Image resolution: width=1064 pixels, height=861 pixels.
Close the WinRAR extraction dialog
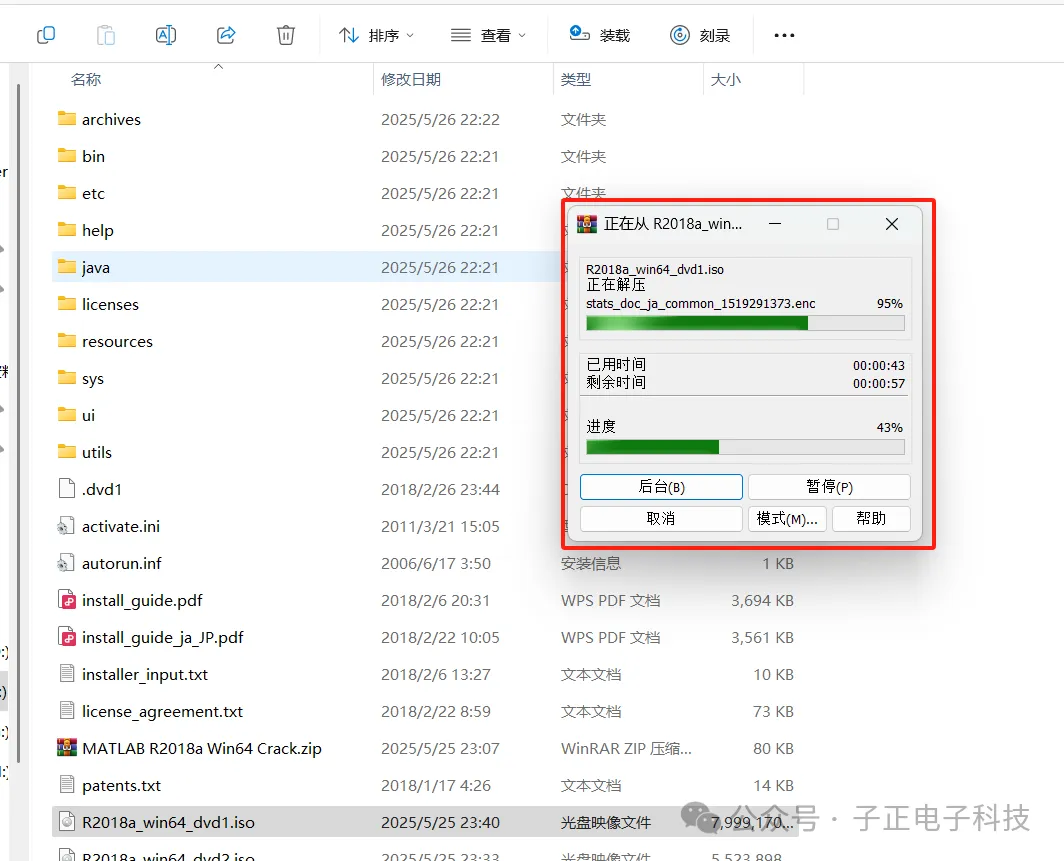click(x=892, y=224)
